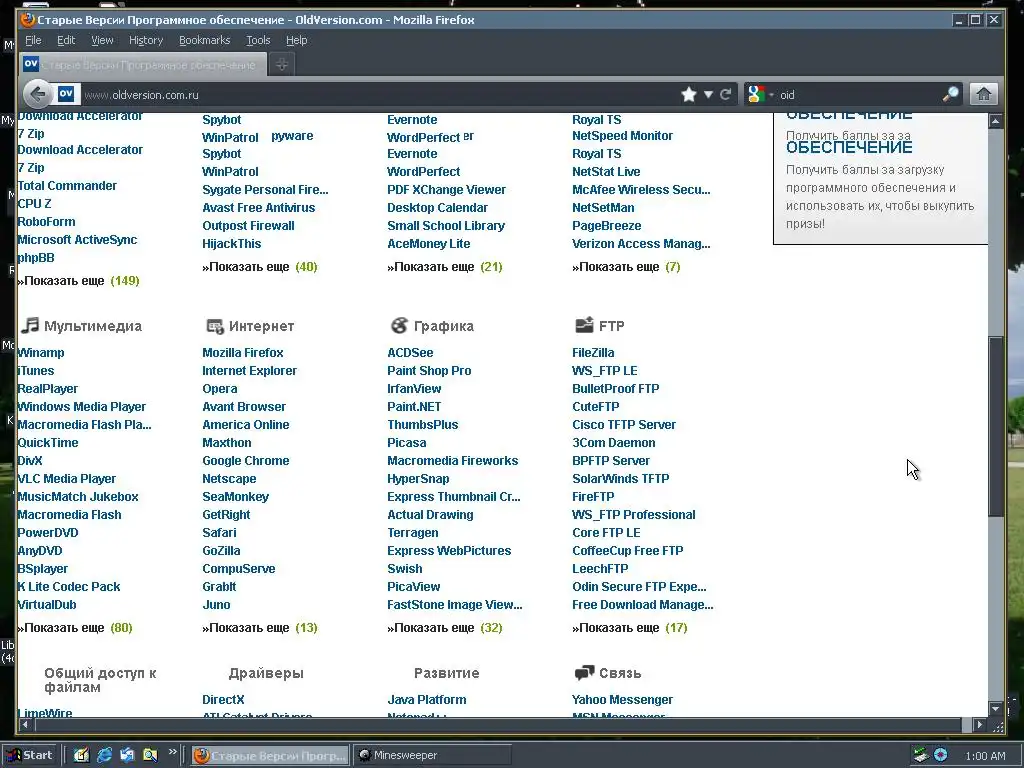Open the VLC Media Player link
The image size is (1024, 768).
[67, 479]
